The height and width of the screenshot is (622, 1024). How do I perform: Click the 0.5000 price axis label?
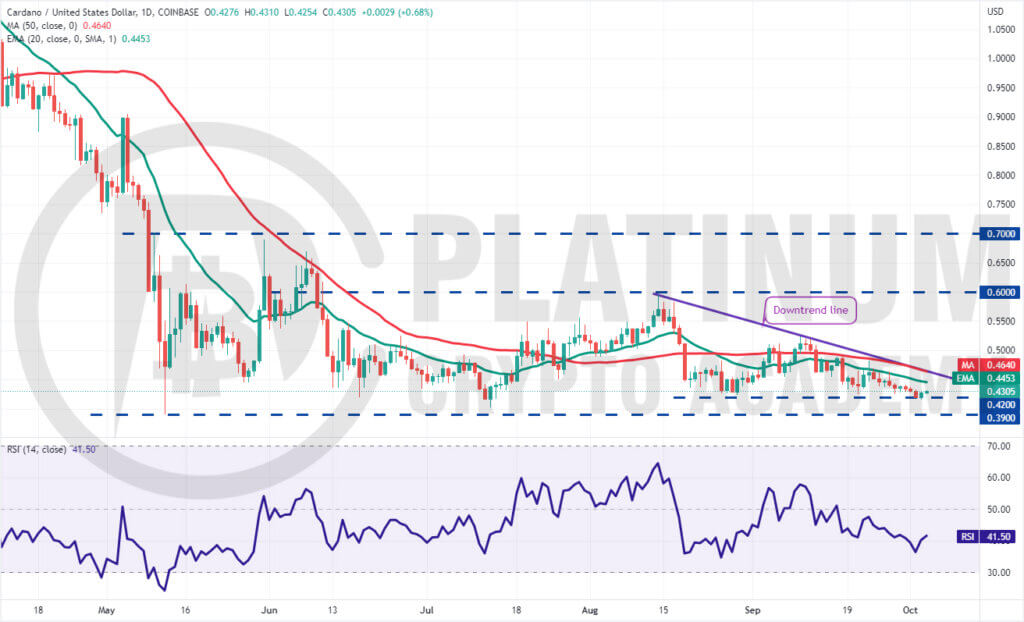[x=1000, y=351]
